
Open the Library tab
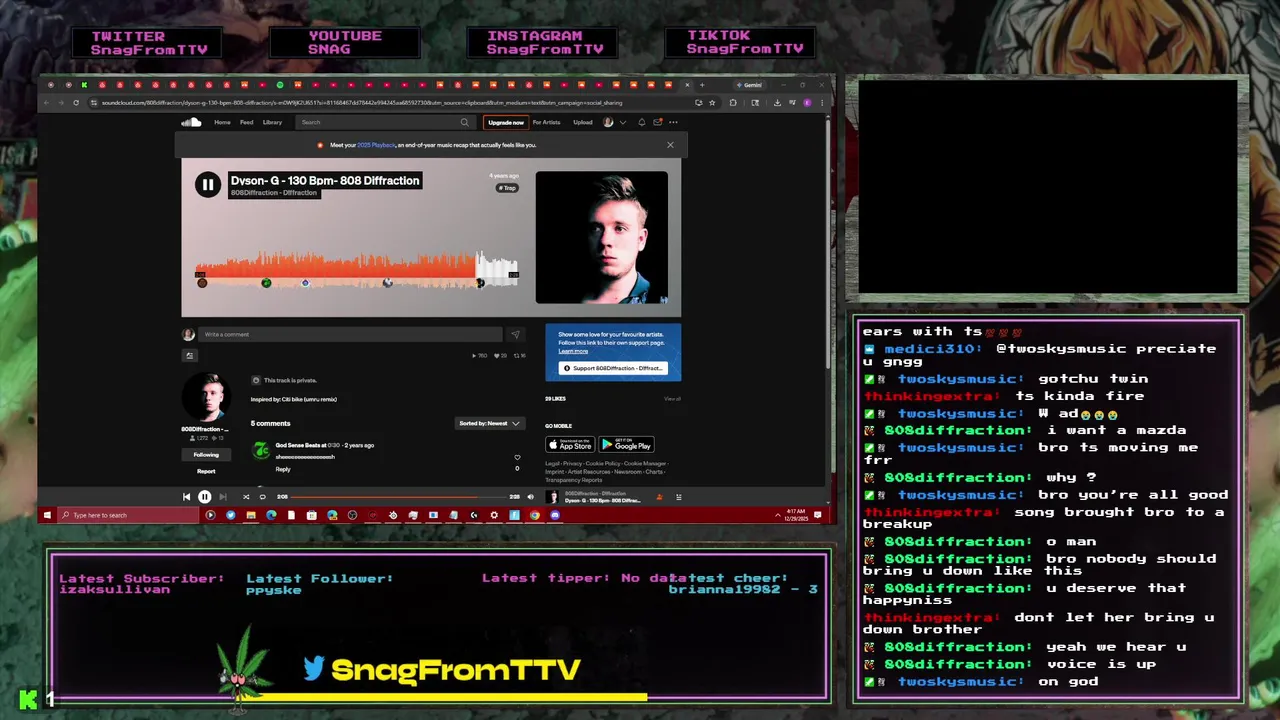(272, 122)
